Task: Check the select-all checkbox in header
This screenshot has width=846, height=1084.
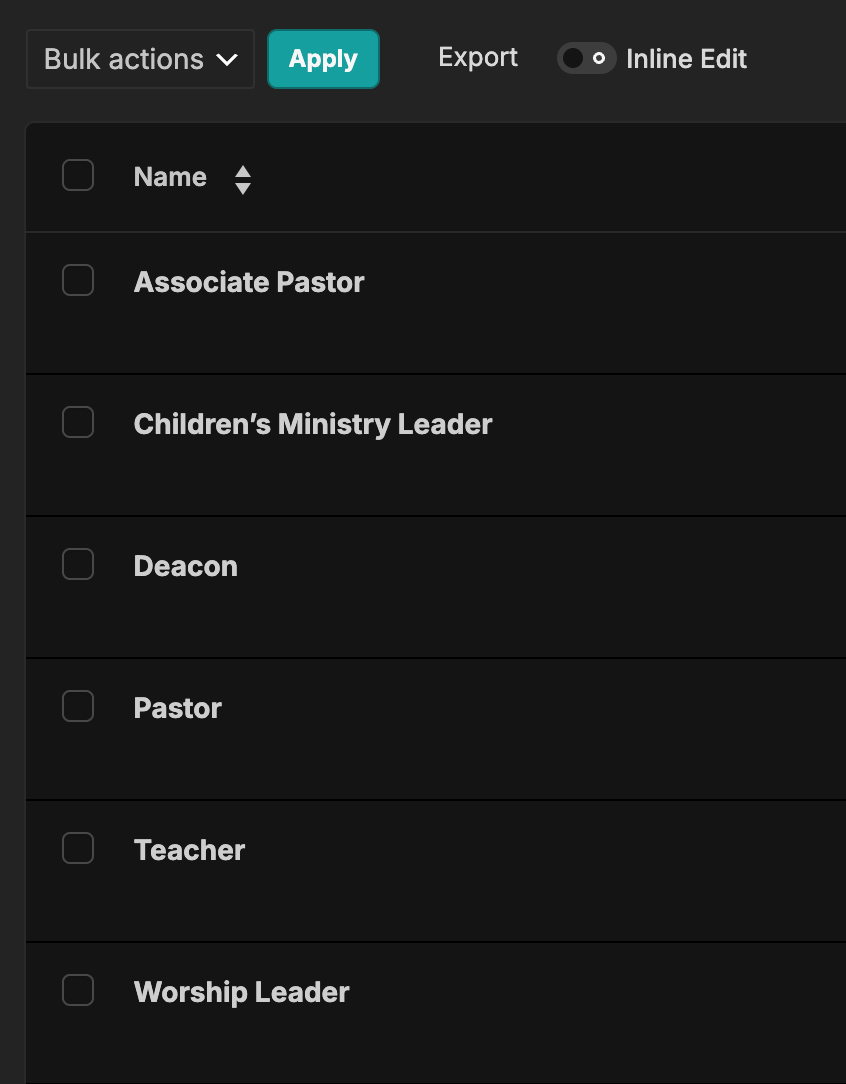Action: [78, 176]
